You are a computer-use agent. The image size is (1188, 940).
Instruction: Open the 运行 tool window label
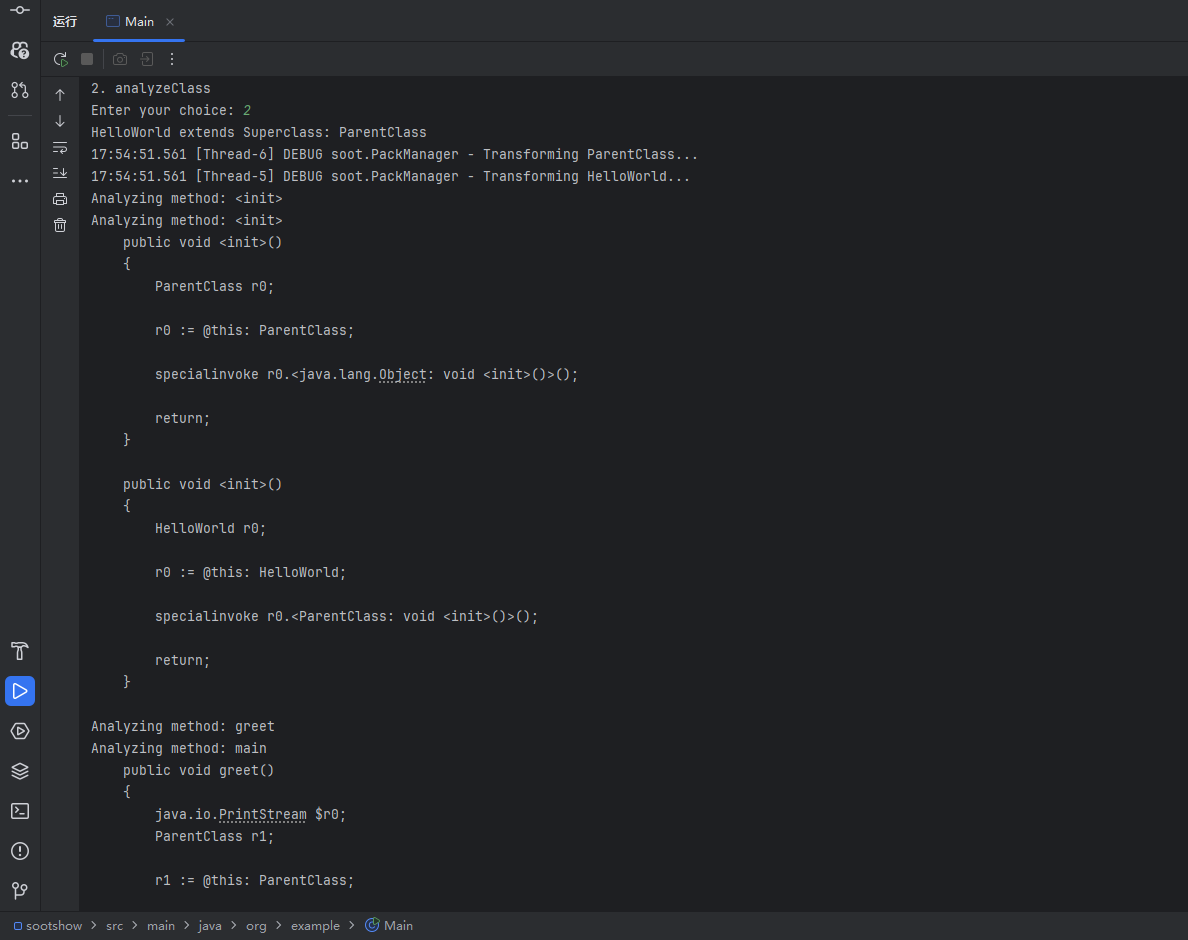tap(65, 21)
